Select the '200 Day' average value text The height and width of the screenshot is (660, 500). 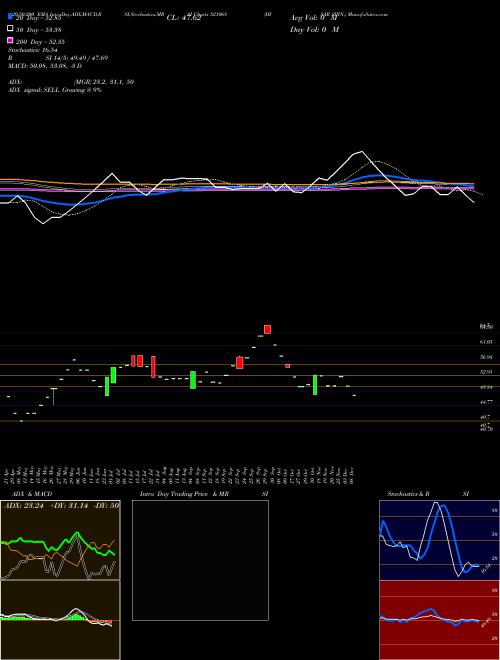click(x=40, y=42)
